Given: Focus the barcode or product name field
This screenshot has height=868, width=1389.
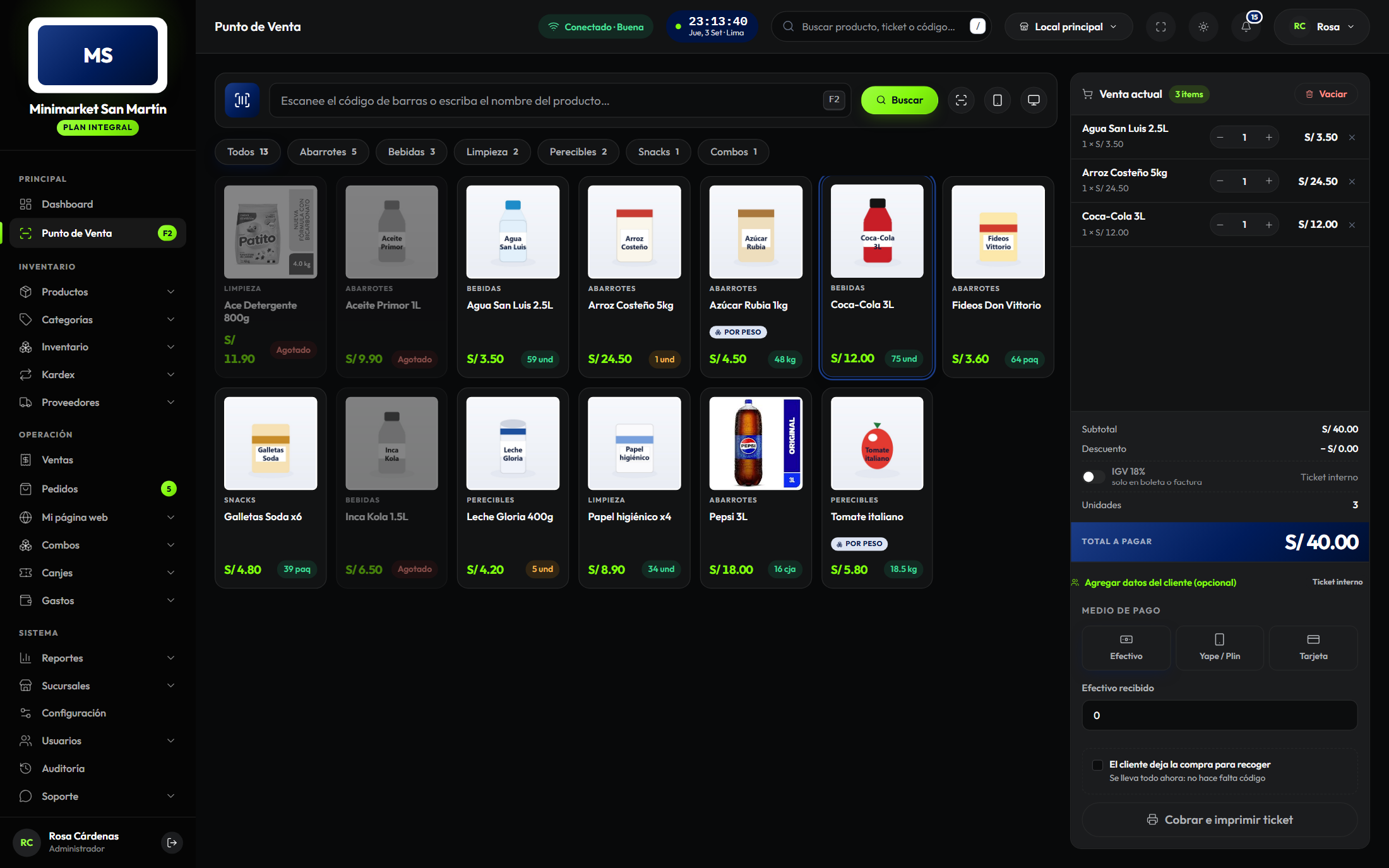Looking at the screenshot, I should pos(560,100).
